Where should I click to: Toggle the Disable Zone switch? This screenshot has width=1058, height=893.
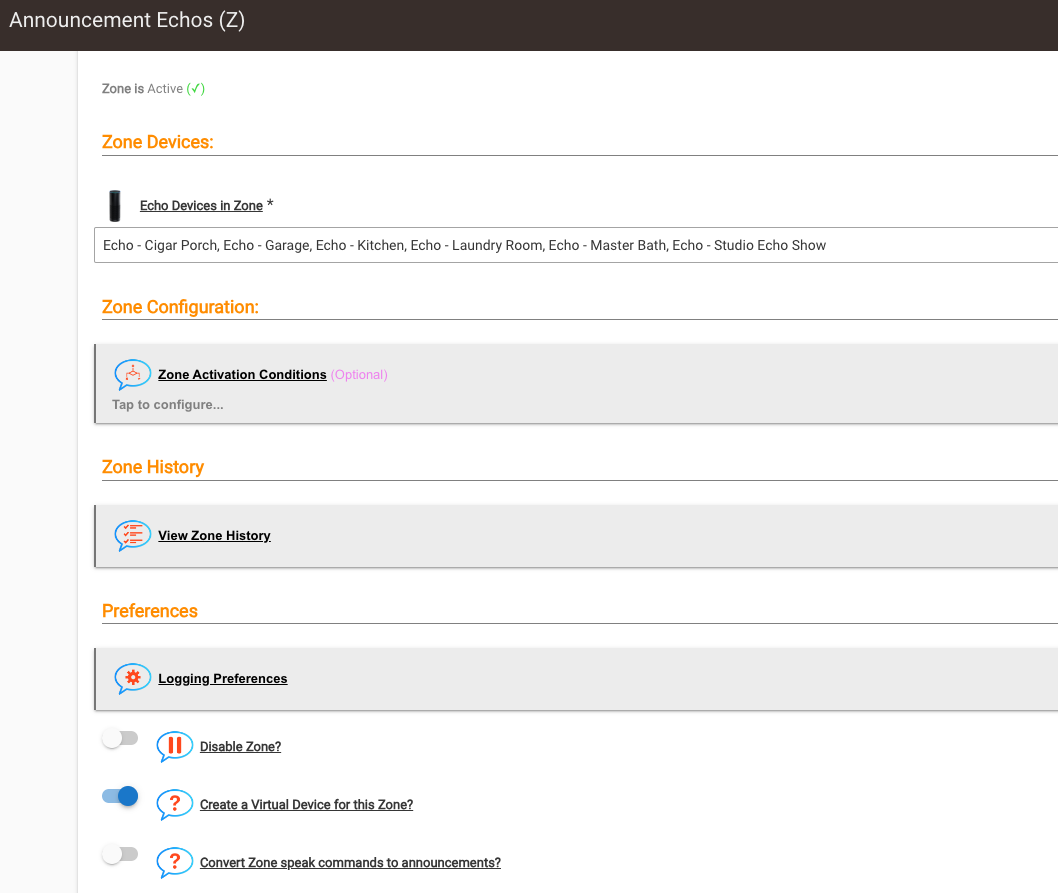coord(120,738)
